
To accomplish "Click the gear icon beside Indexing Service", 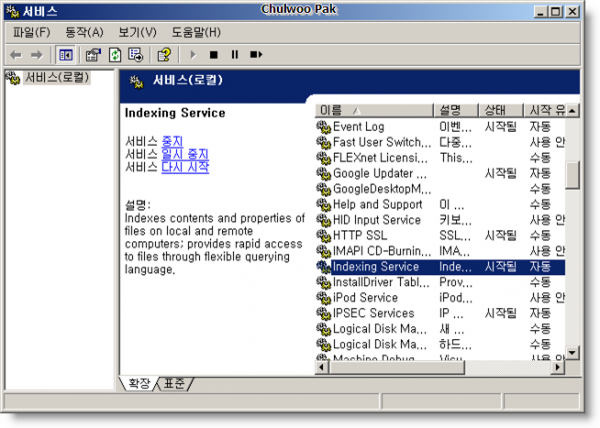I will 323,267.
